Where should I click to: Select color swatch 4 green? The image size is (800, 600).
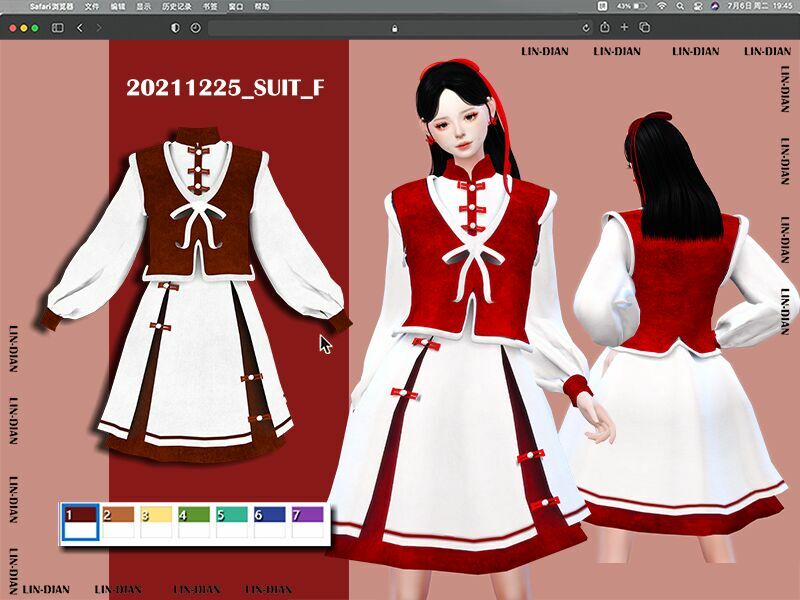[194, 522]
